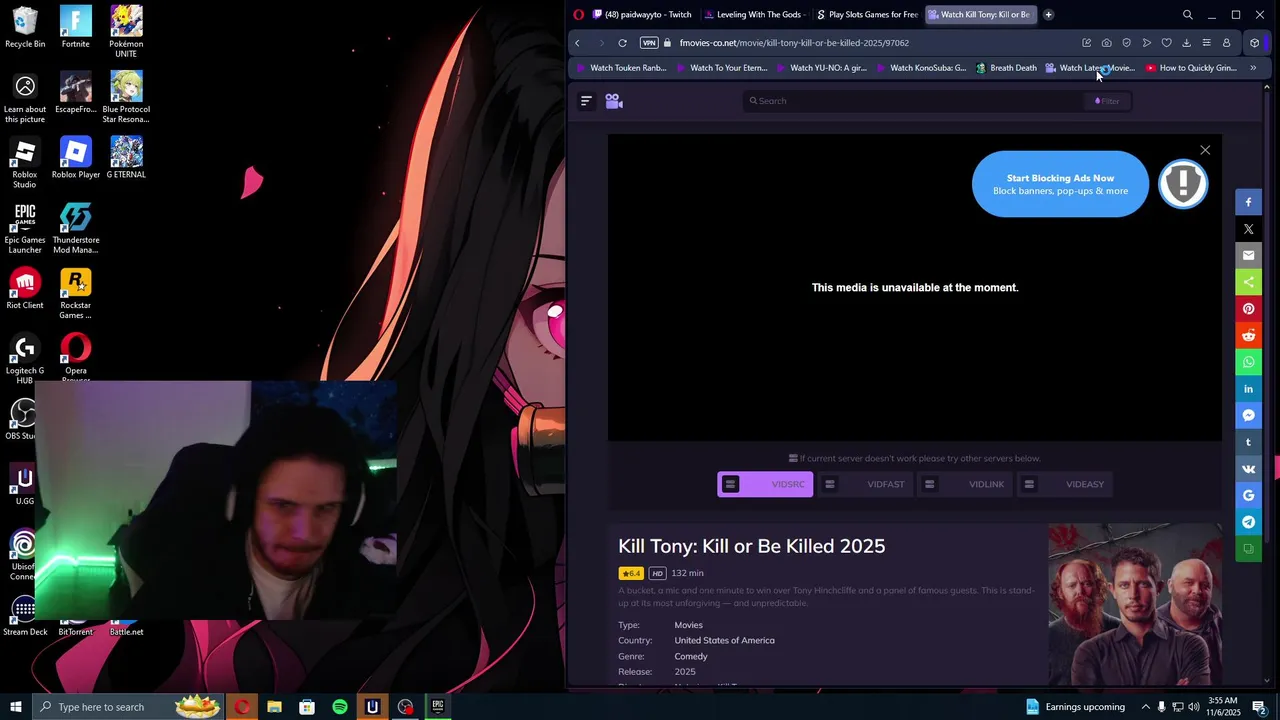The image size is (1280, 720).
Task: Share the page on Reddit
Action: tap(1248, 335)
